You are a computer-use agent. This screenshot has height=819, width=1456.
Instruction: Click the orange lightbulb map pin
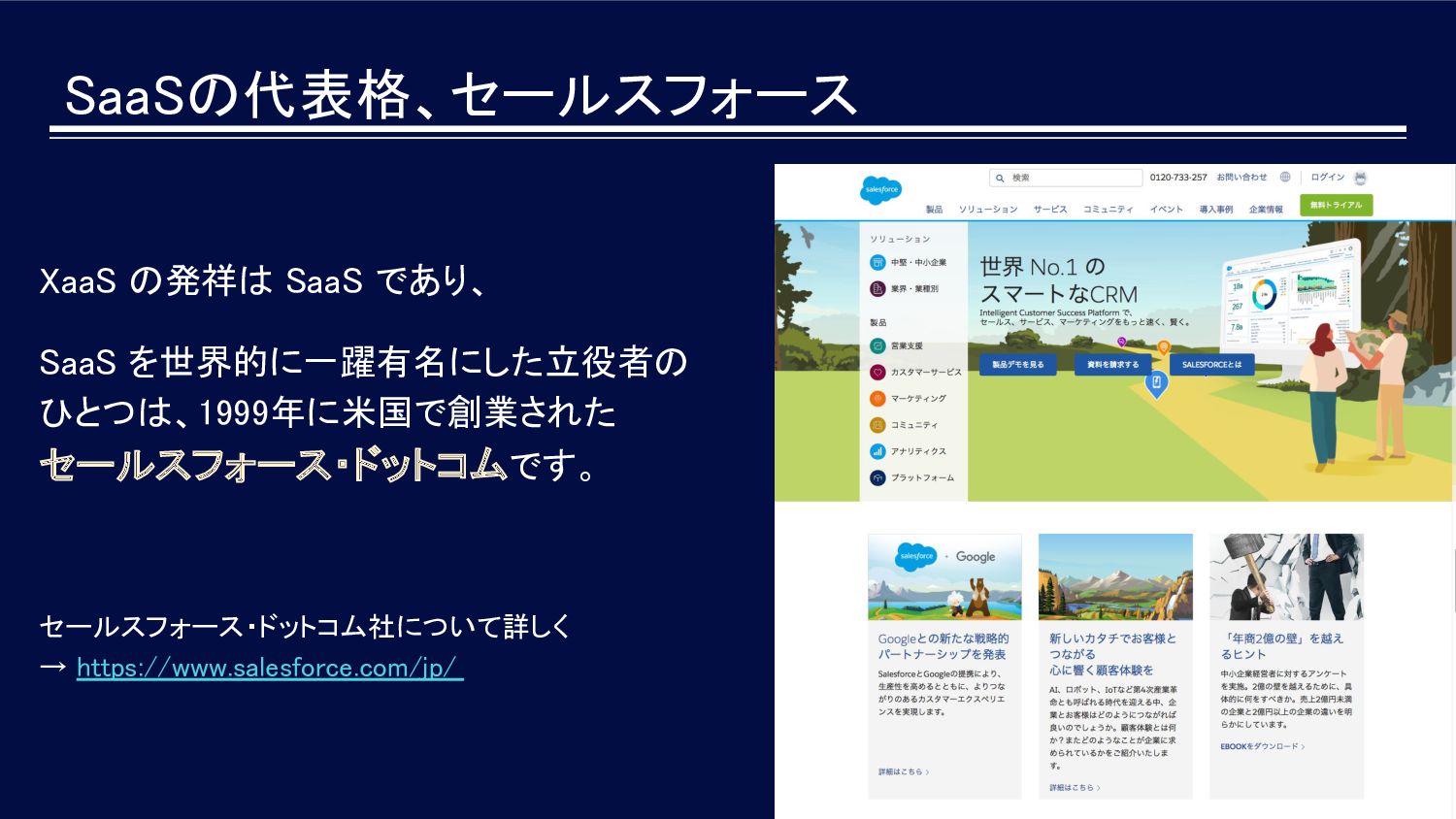point(1164,347)
